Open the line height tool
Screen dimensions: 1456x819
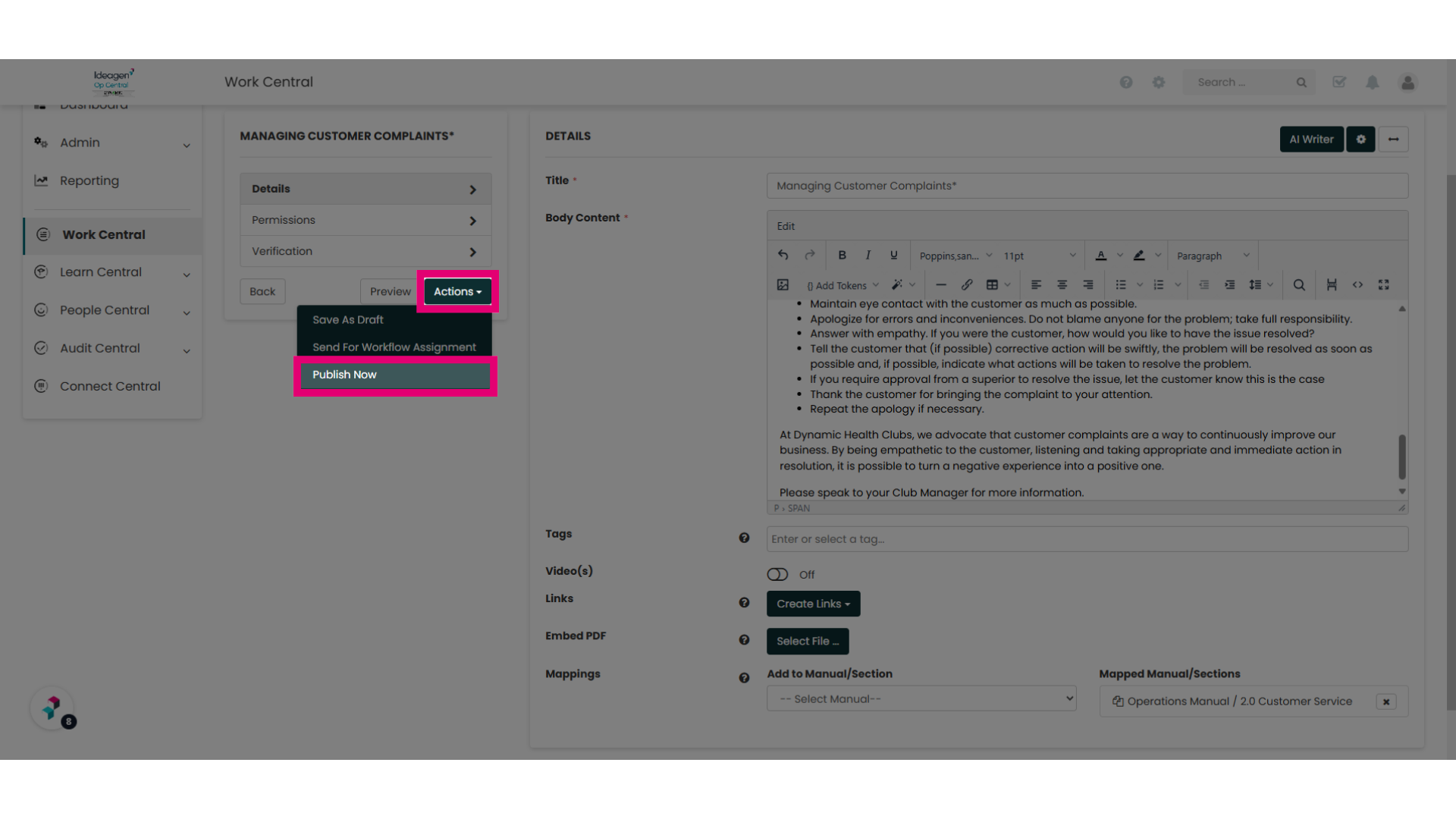click(x=1256, y=284)
